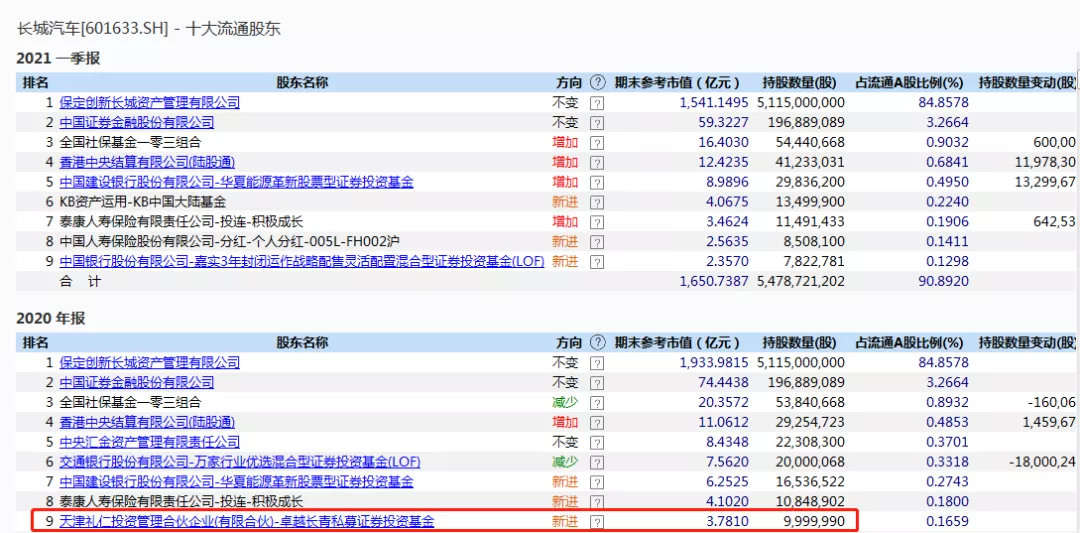
Task: Click the question mark icon in 2020 香港中央结算 row
Action: [x=597, y=423]
